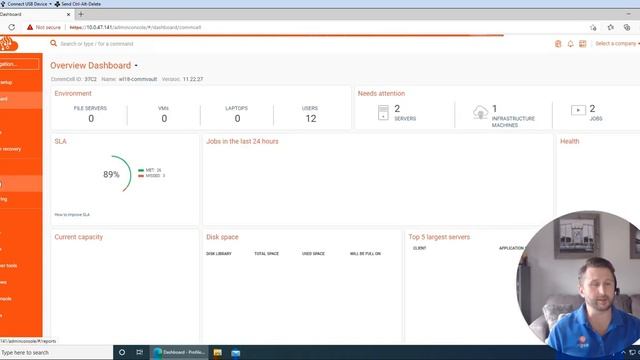Click the infrastructure machines cloud icon

480,112
